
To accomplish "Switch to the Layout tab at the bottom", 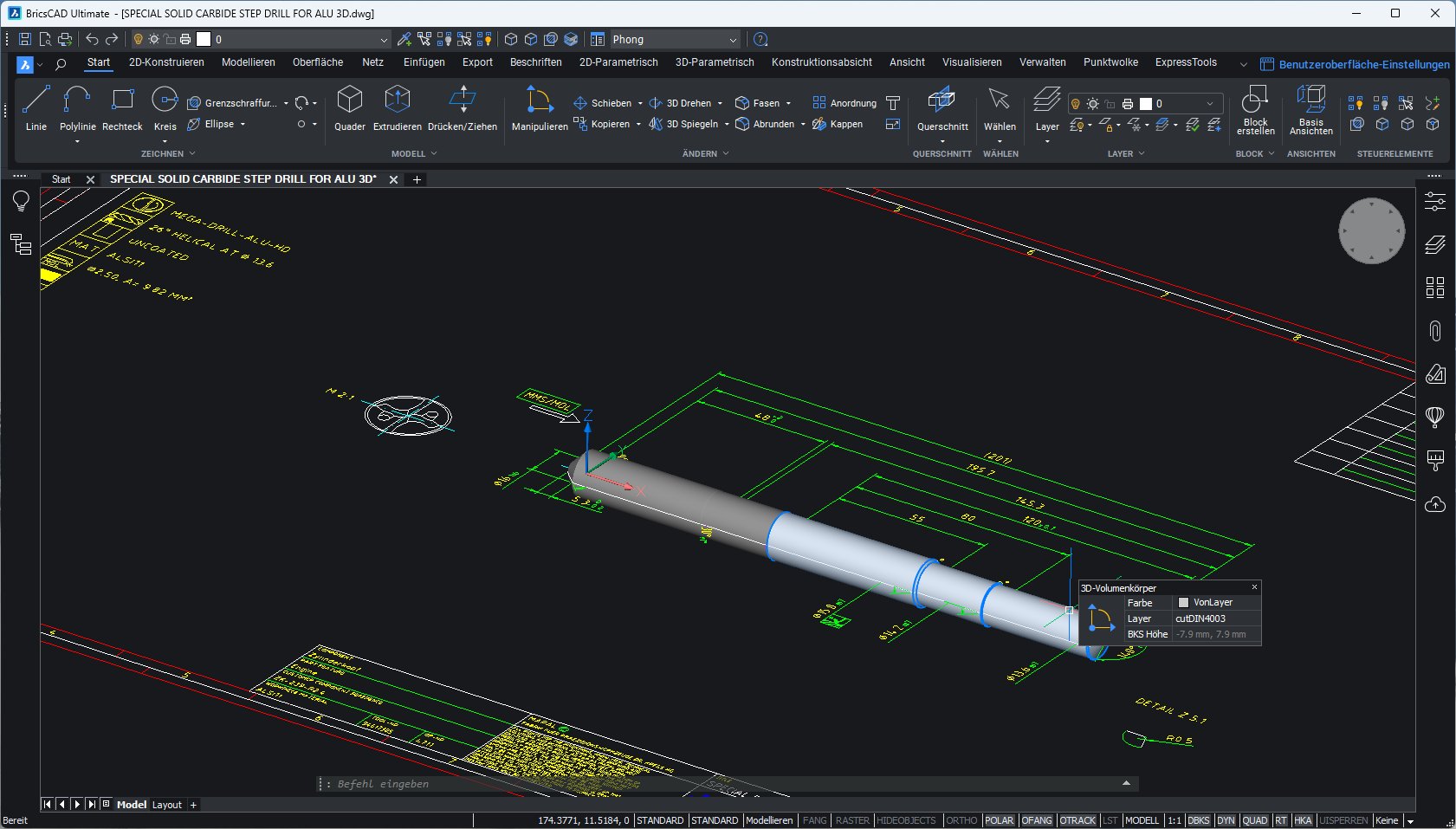I will 166,805.
